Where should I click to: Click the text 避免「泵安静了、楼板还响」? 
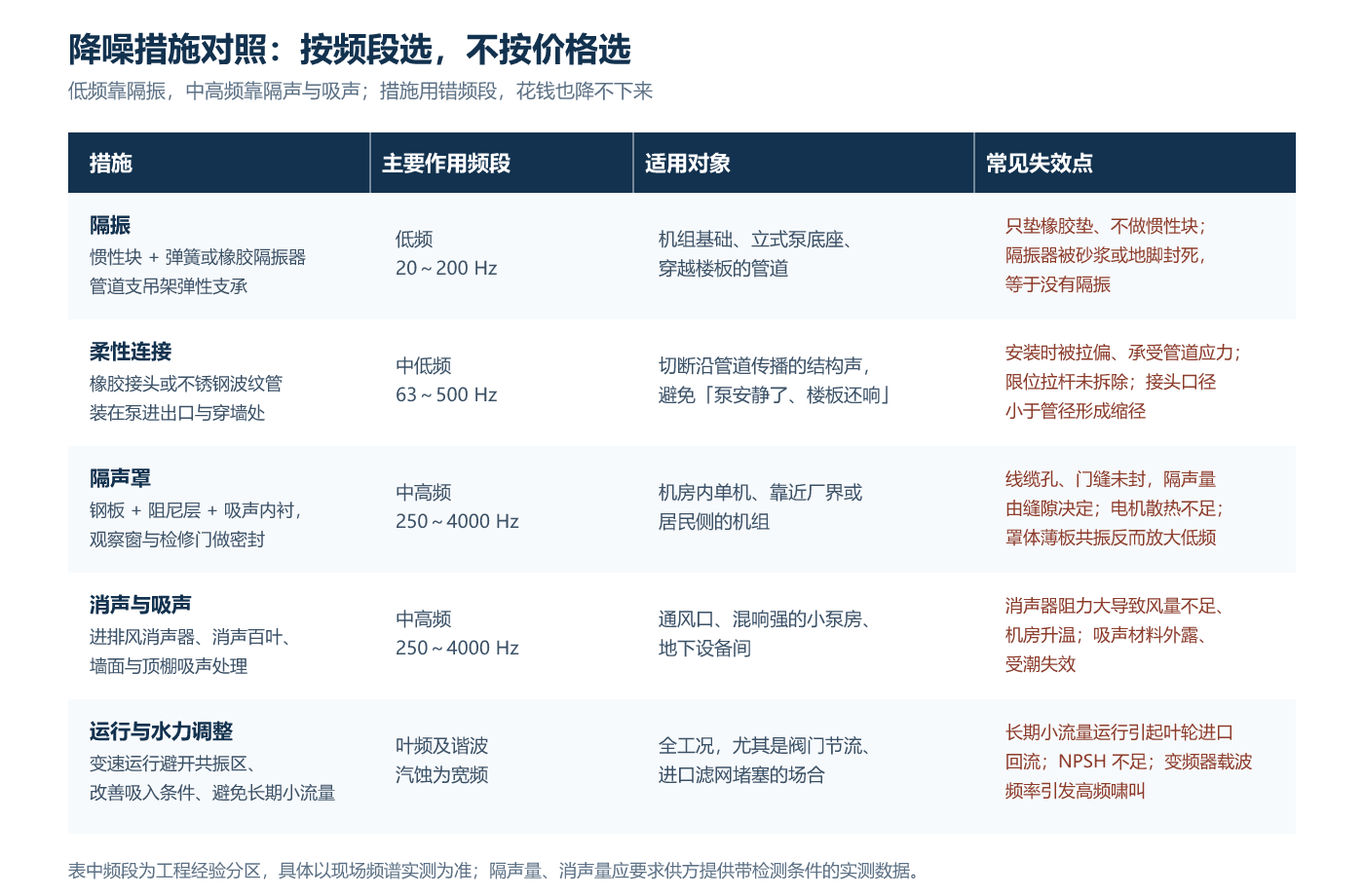(x=777, y=394)
